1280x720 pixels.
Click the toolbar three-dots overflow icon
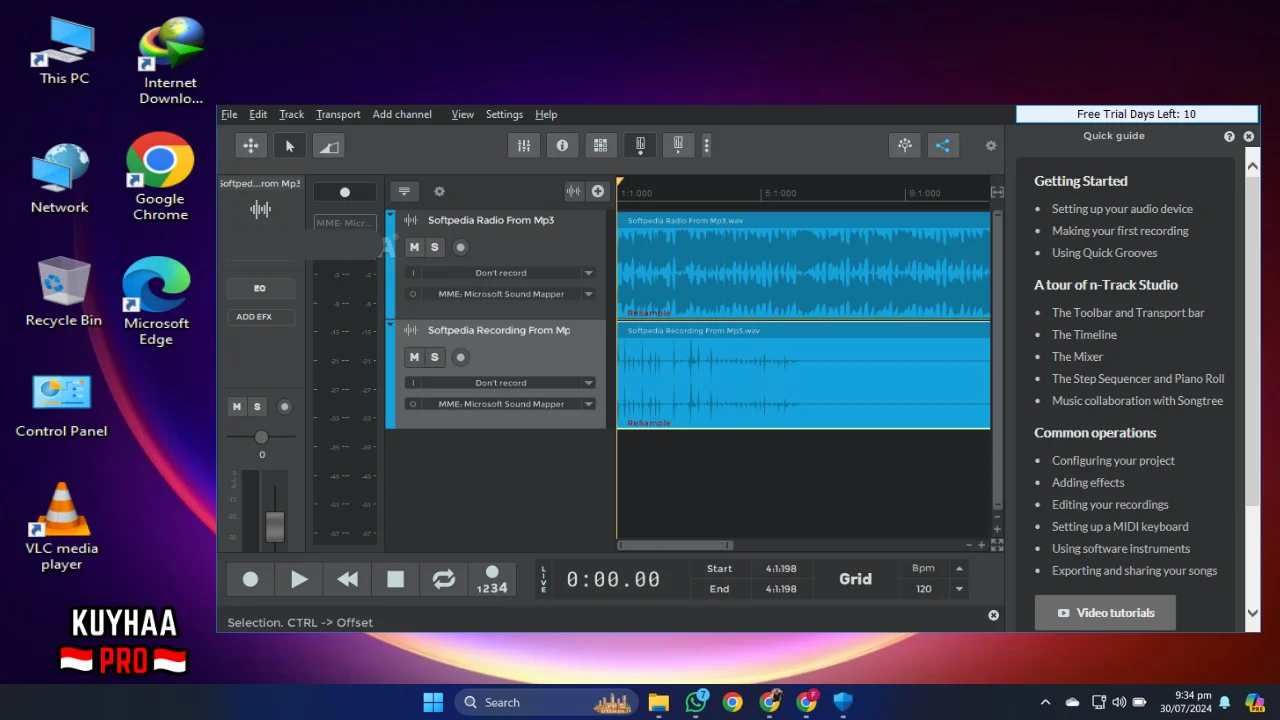[706, 146]
